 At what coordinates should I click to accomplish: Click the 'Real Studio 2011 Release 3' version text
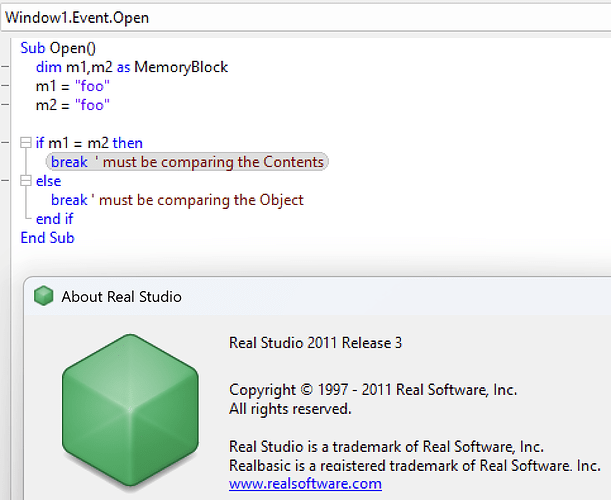click(315, 343)
